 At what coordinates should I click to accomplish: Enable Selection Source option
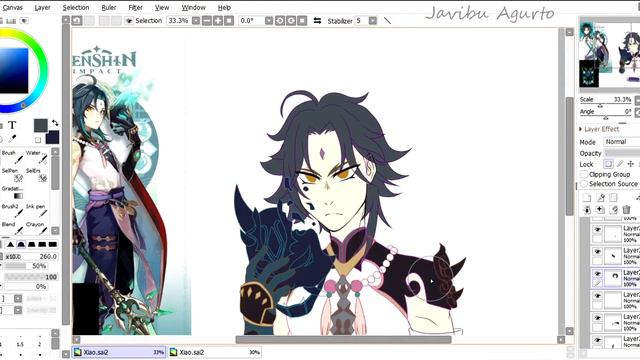point(584,184)
